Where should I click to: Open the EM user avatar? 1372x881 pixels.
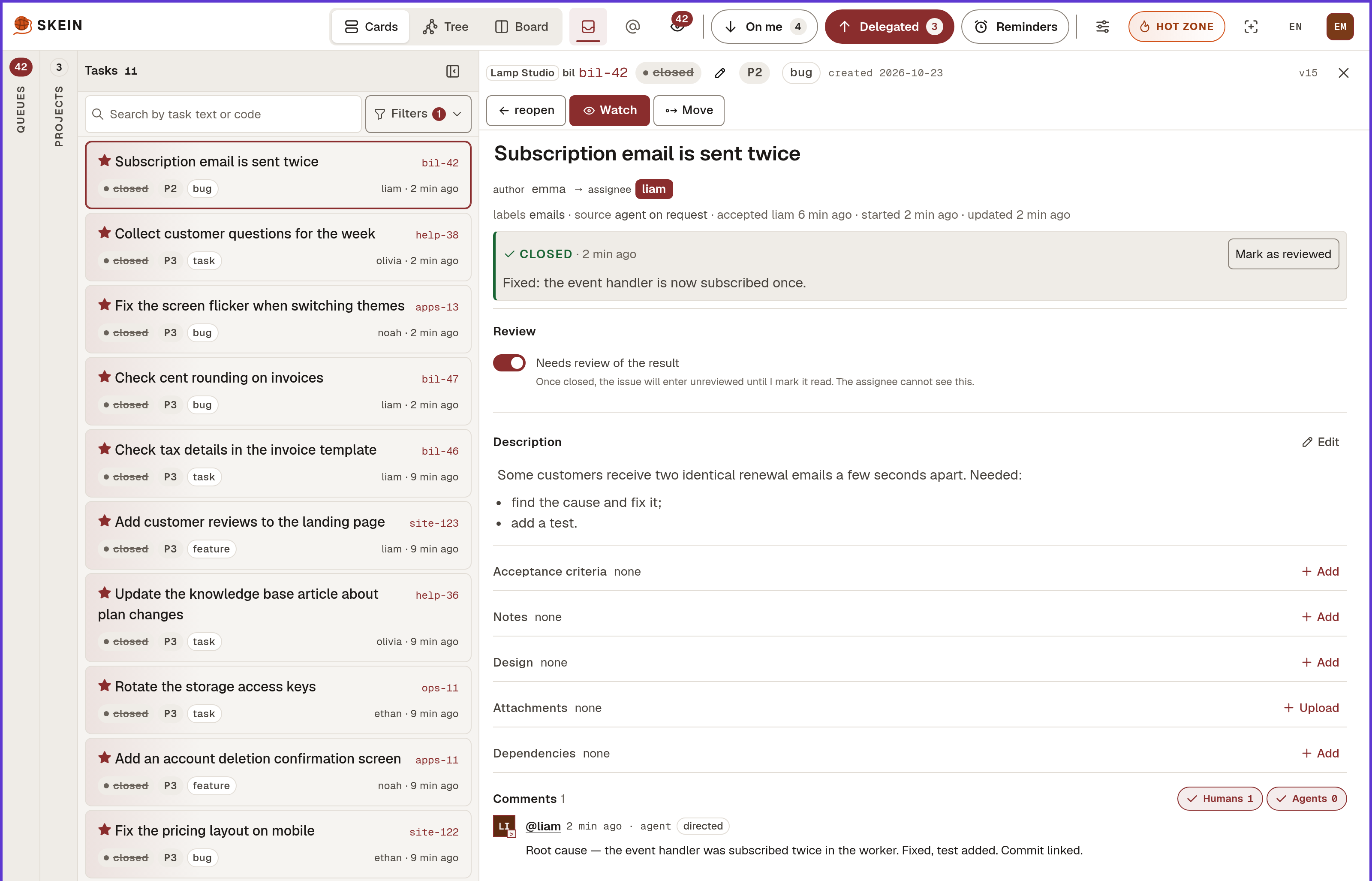1340,26
